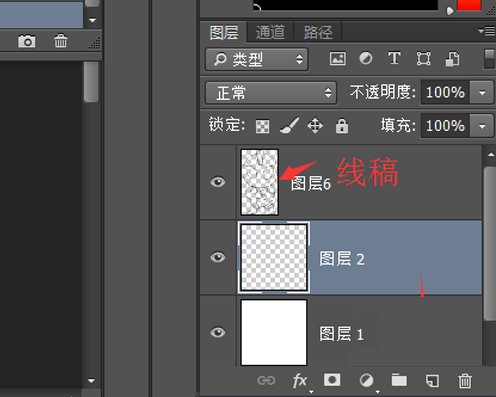Click the lock all padlock icon
Image resolution: width=496 pixels, height=397 pixels.
(342, 126)
